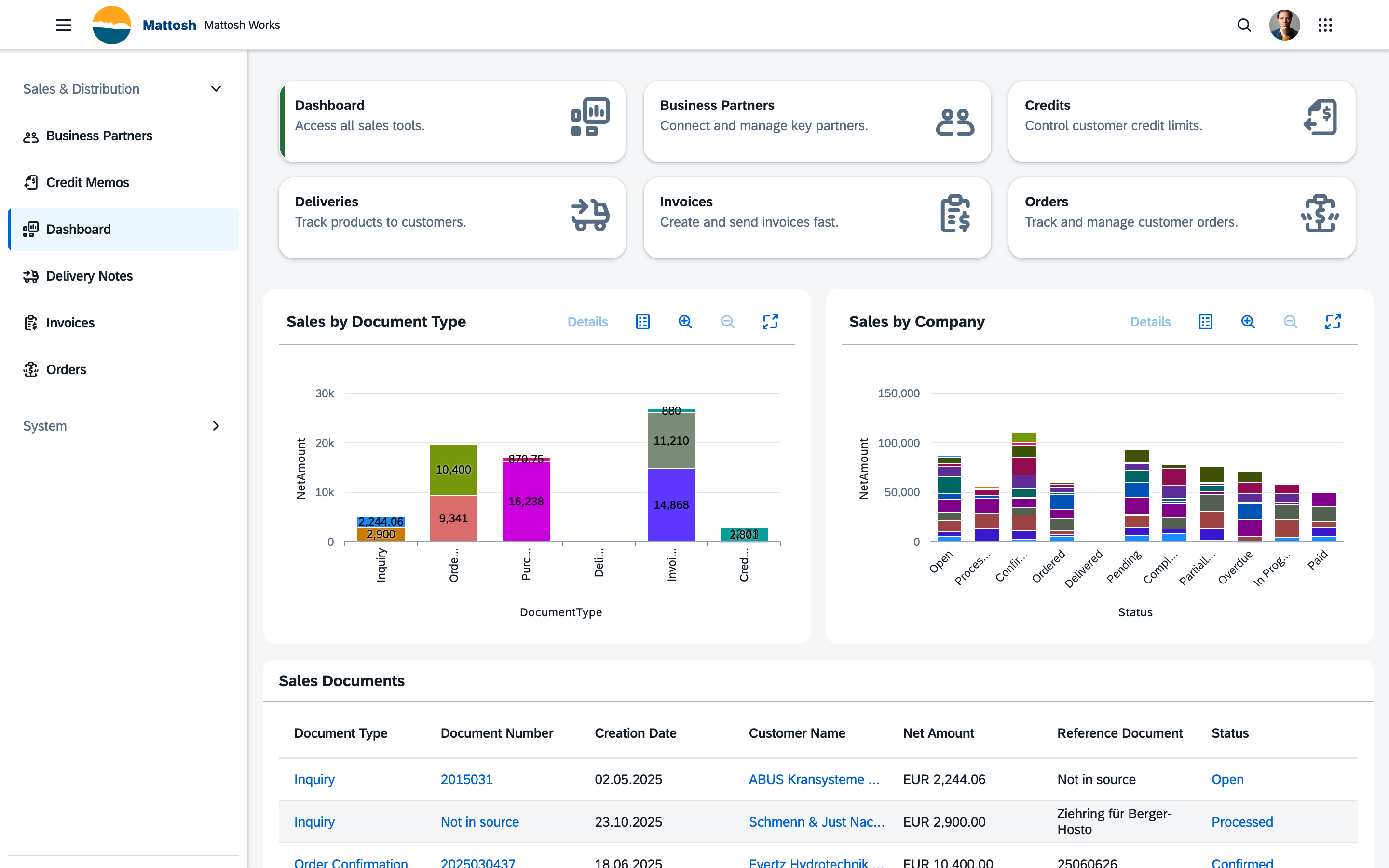Click the Processed status for Schmenn & Just

(1242, 822)
